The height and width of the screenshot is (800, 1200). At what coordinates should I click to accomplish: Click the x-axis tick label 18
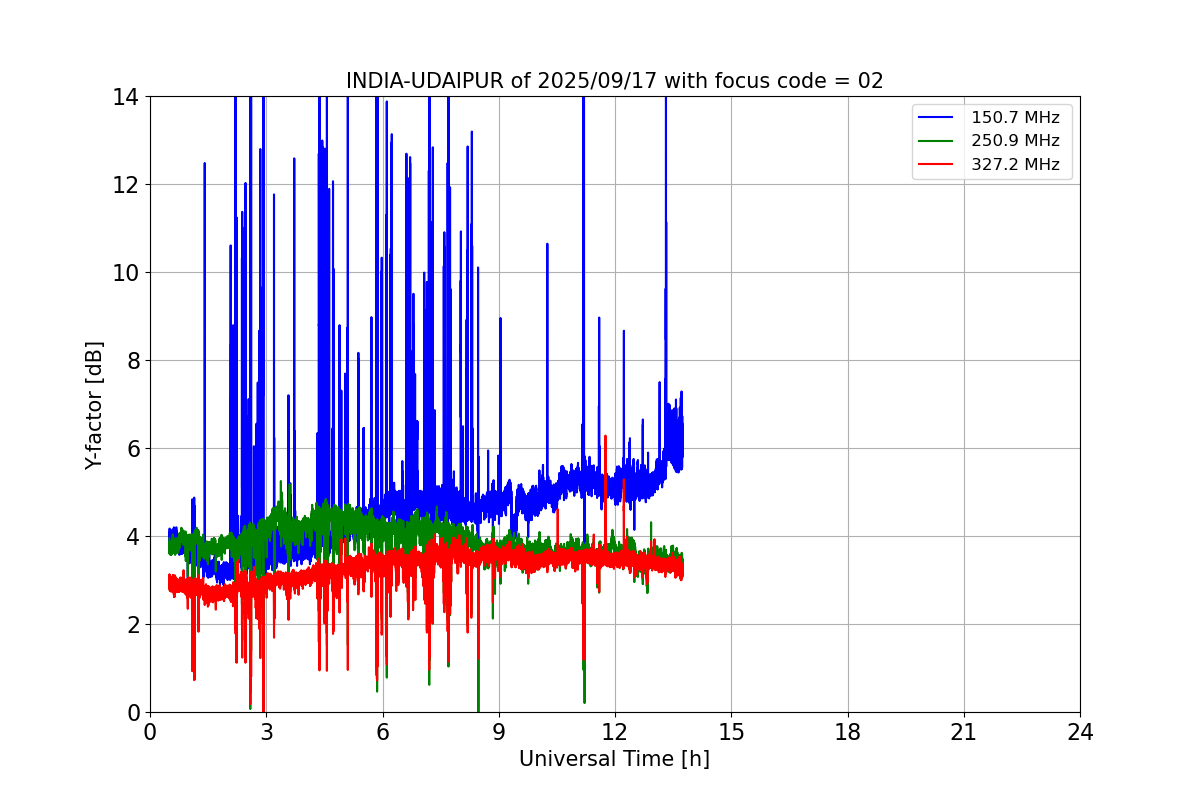click(x=847, y=731)
